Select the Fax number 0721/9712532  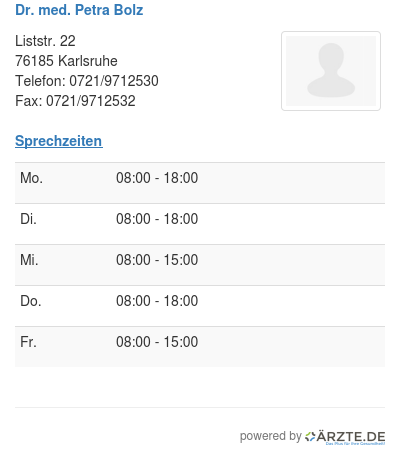click(91, 101)
